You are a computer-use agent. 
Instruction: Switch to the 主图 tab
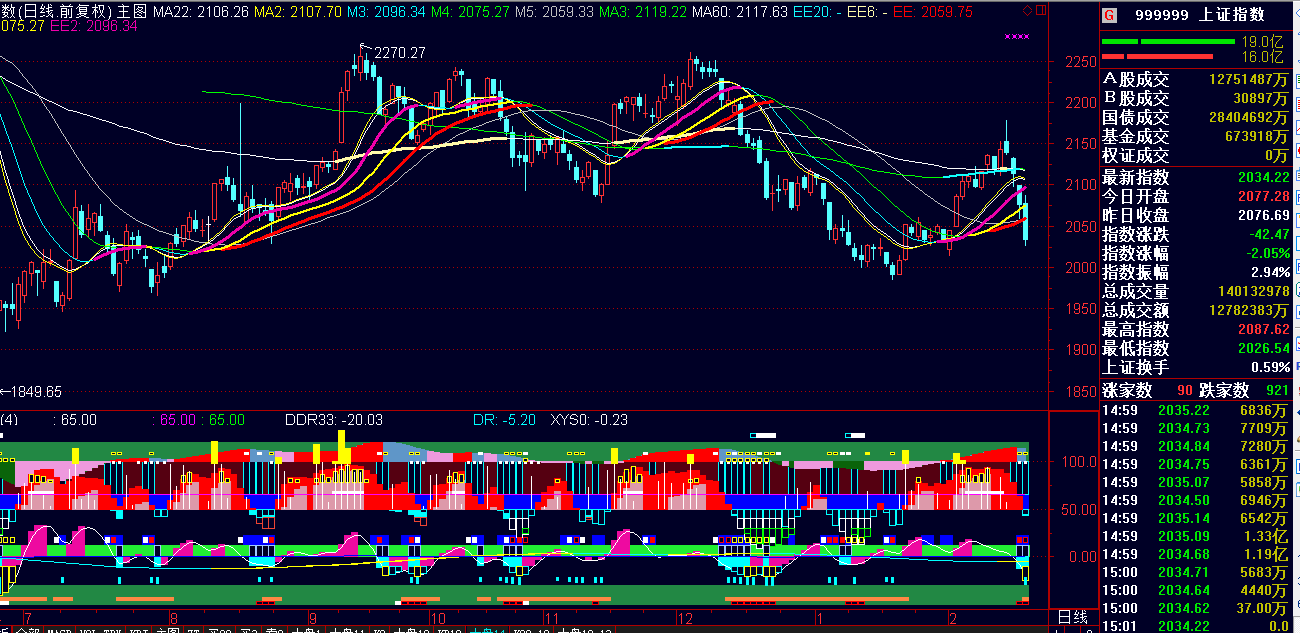point(168,630)
